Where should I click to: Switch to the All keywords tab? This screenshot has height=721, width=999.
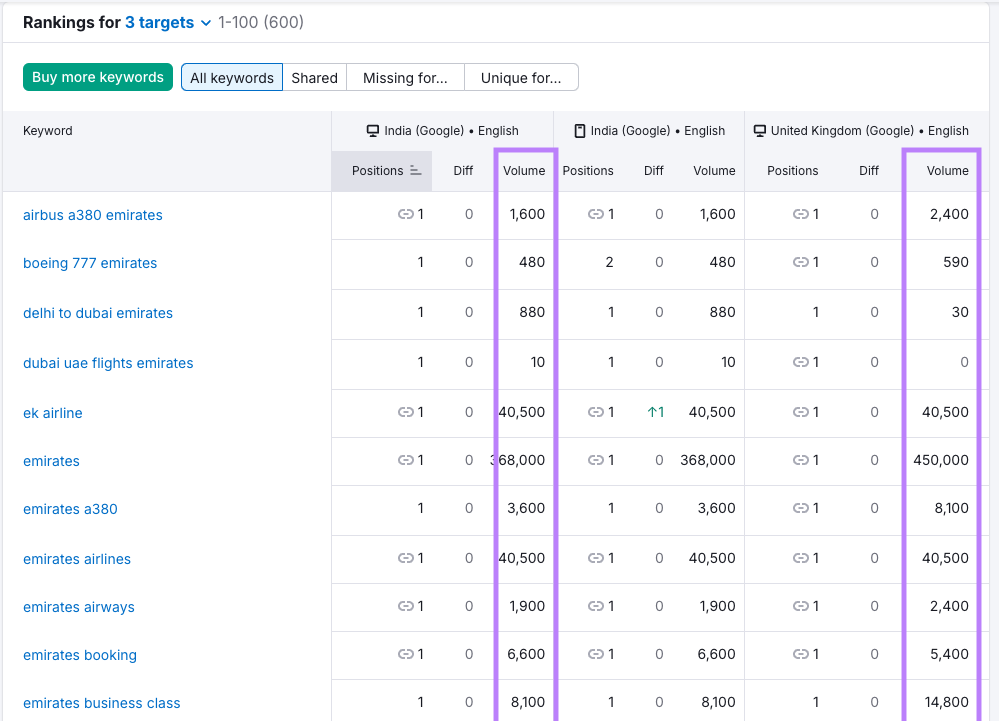[x=231, y=78]
